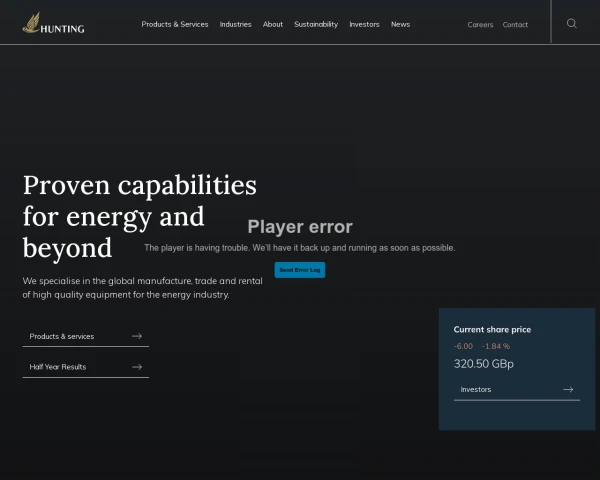Click the arrow beside Products & services
This screenshot has width=600, height=480.
point(137,336)
